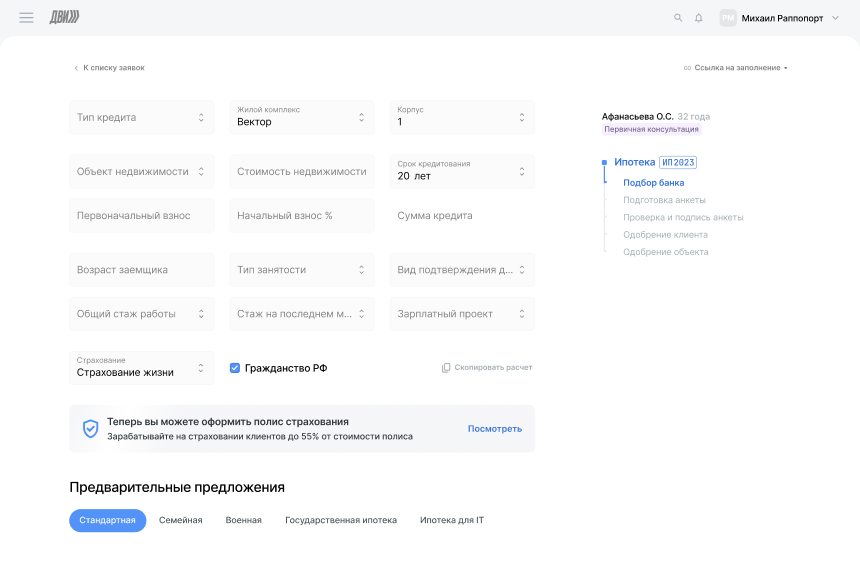
Task: Select the Подбор банка step
Action: click(x=654, y=183)
